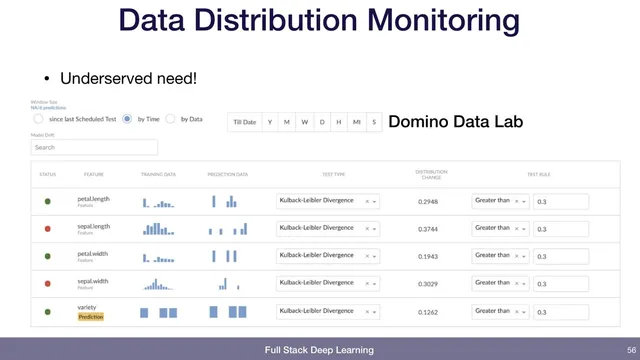Click the 'FEATURE' column header
Image resolution: width=640 pixels, height=360 pixels.
click(x=94, y=174)
